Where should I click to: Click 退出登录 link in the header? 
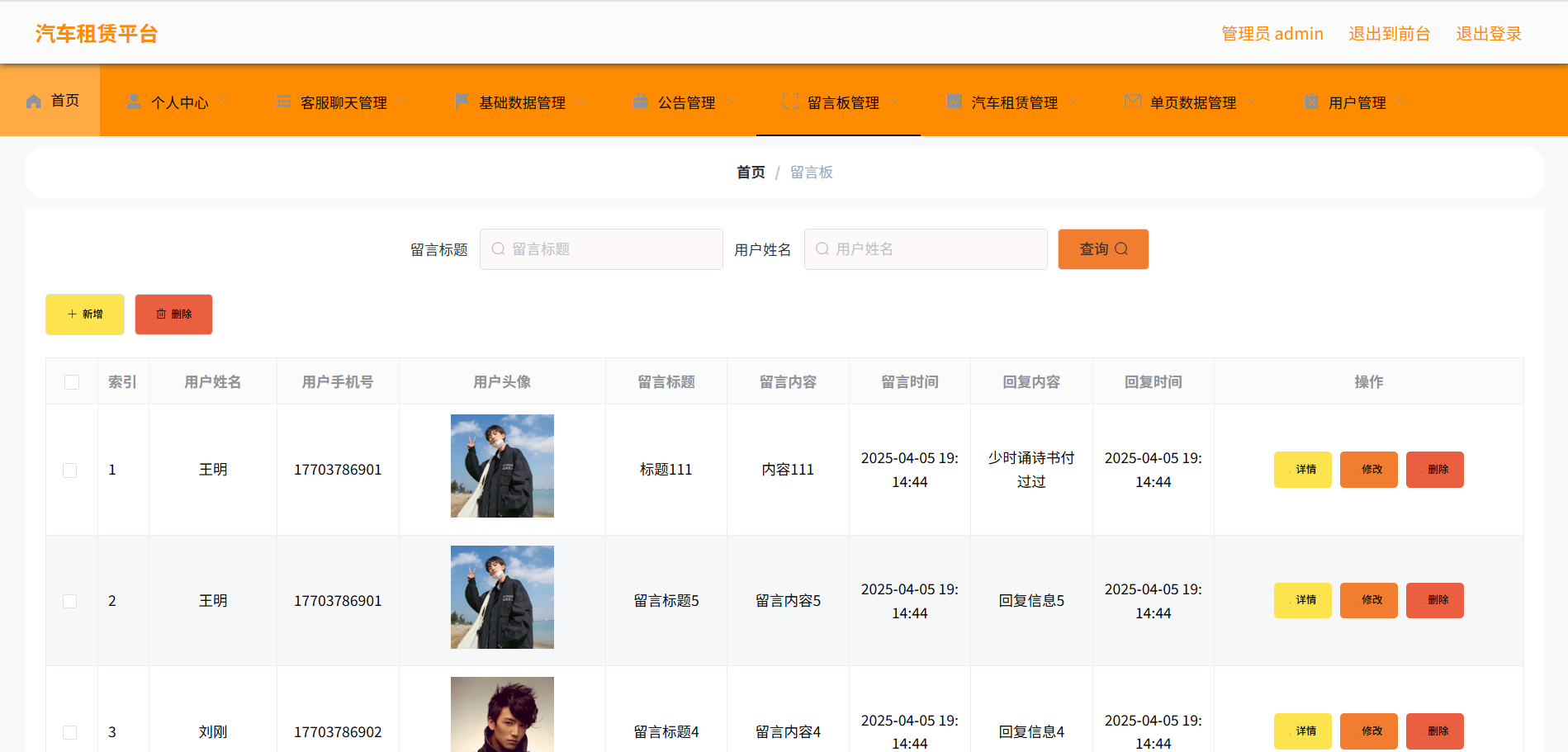click(1488, 34)
